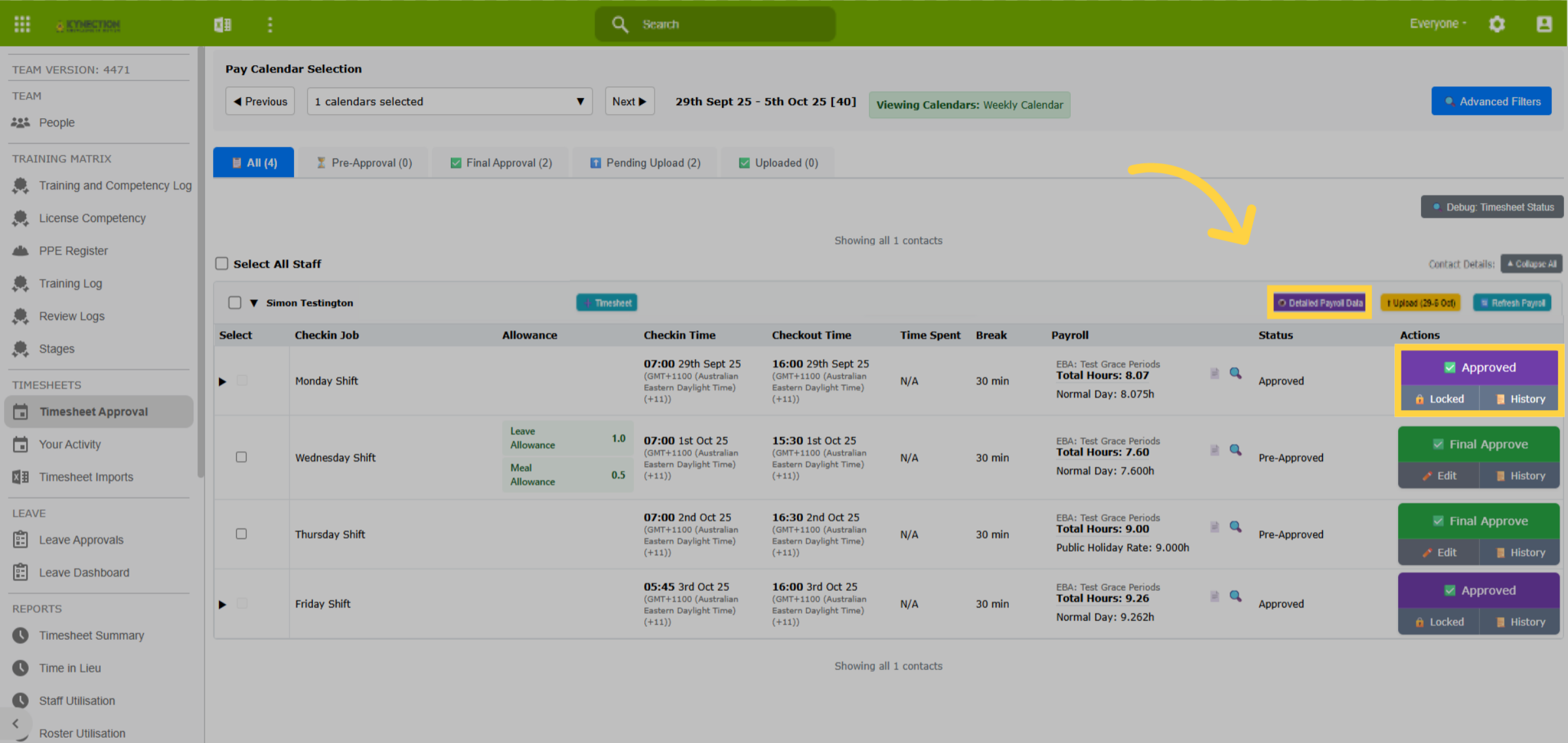Tick the Select All Staff checkbox
Screen dimensions: 1568x743
221,264
